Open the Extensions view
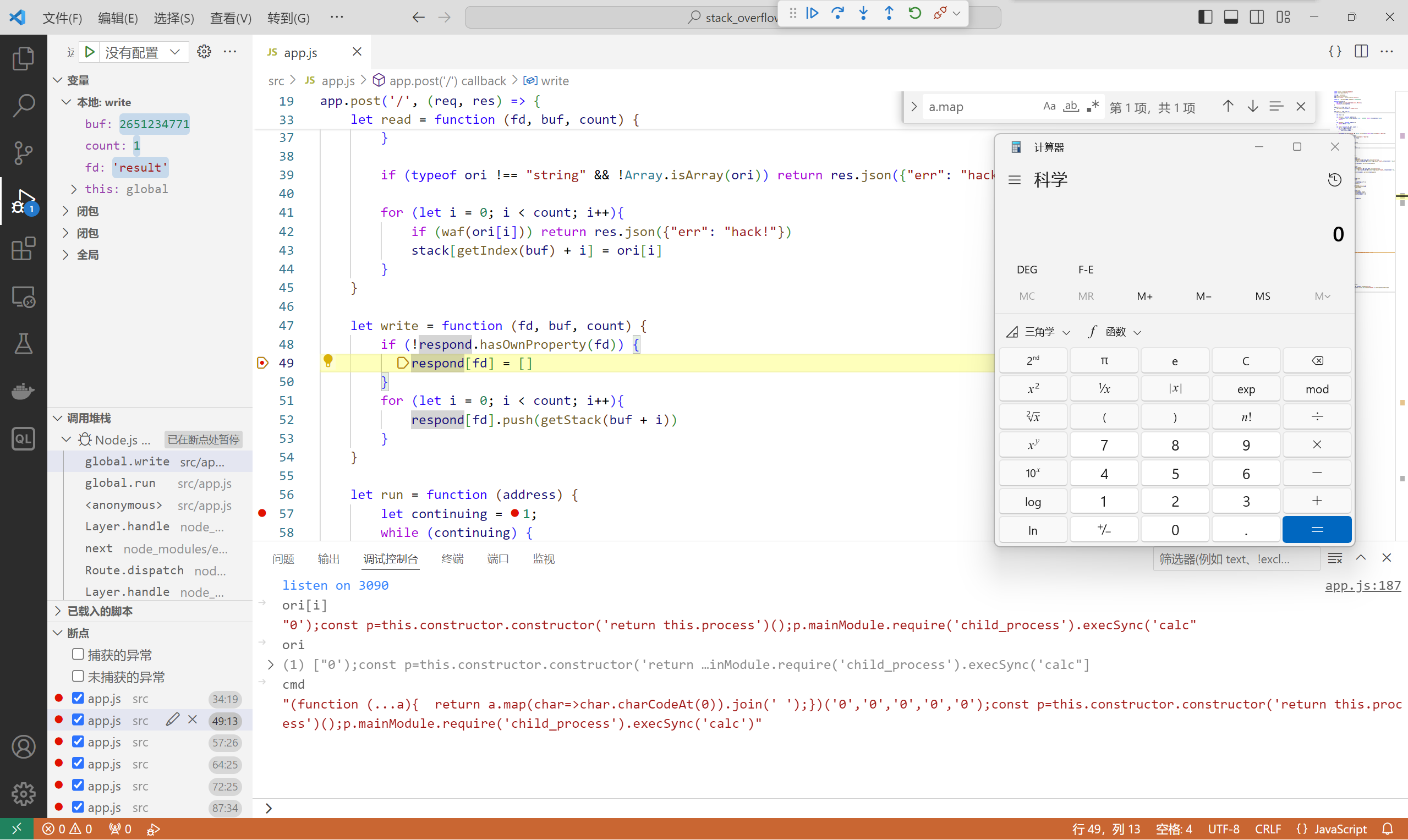The width and height of the screenshot is (1408, 840). click(x=23, y=249)
